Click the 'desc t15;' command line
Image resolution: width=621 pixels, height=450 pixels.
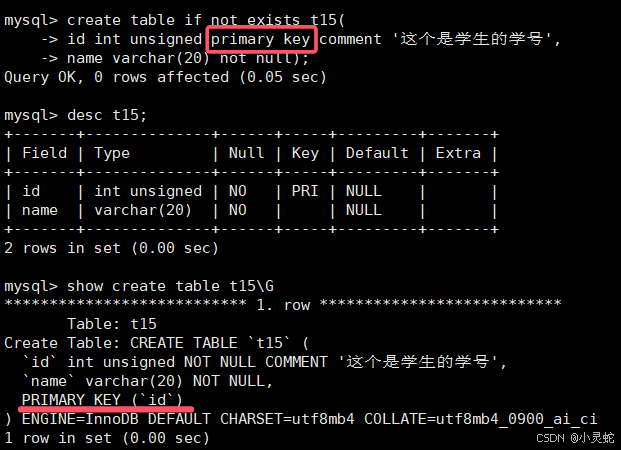[107, 115]
